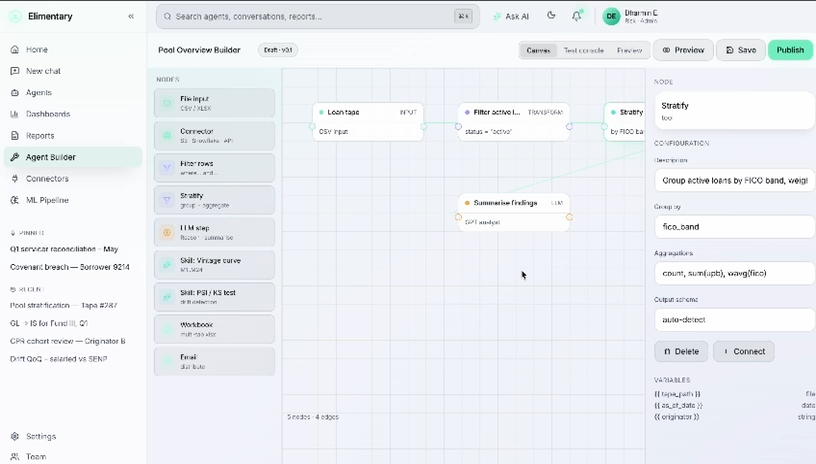Select Filter active node on canvas
The width and height of the screenshot is (816, 464).
514,122
